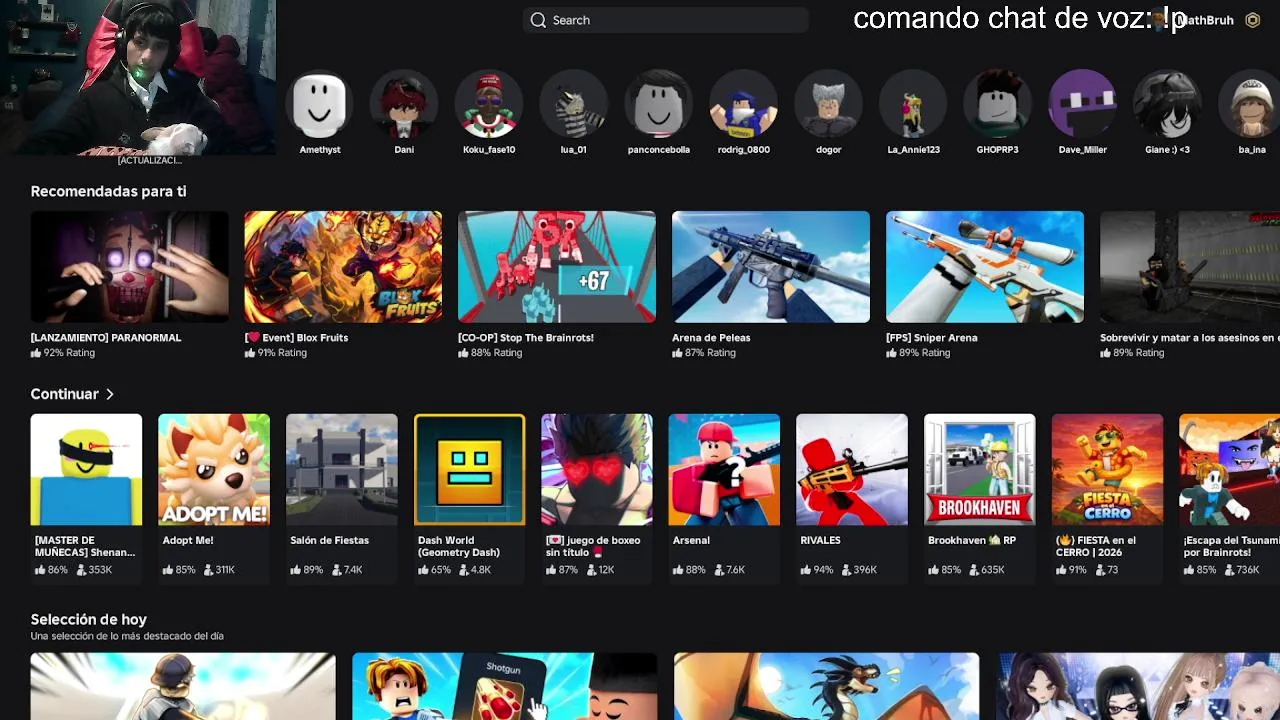The height and width of the screenshot is (720, 1280).
Task: Click '[FPS] Sniper Arena' title text
Action: 932,338
